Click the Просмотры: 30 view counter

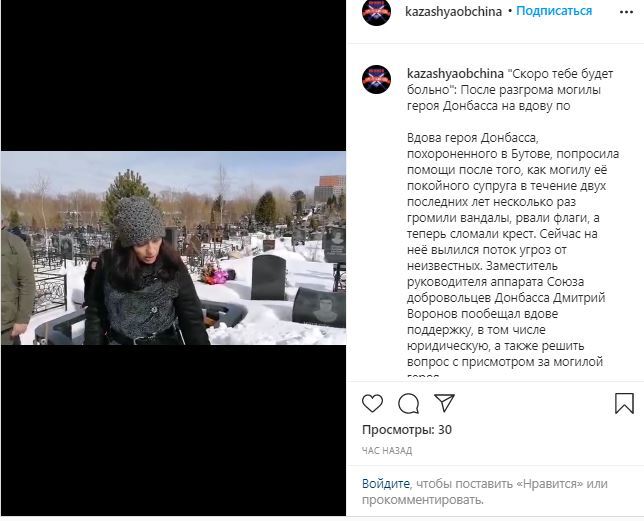(x=407, y=430)
